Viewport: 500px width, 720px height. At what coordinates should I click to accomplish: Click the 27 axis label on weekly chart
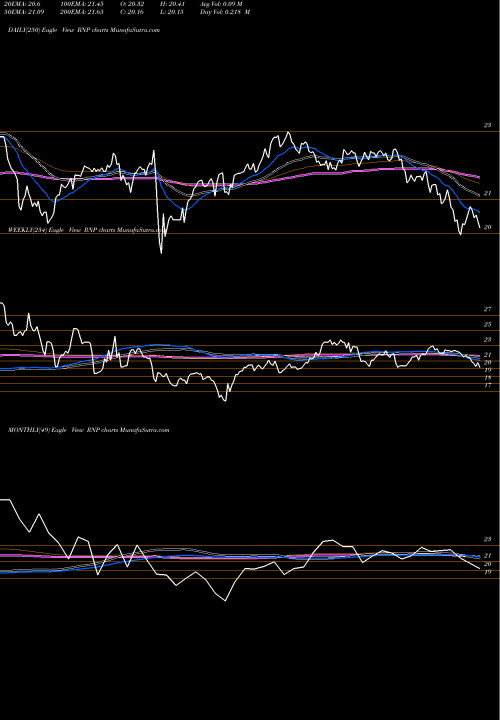point(488,309)
